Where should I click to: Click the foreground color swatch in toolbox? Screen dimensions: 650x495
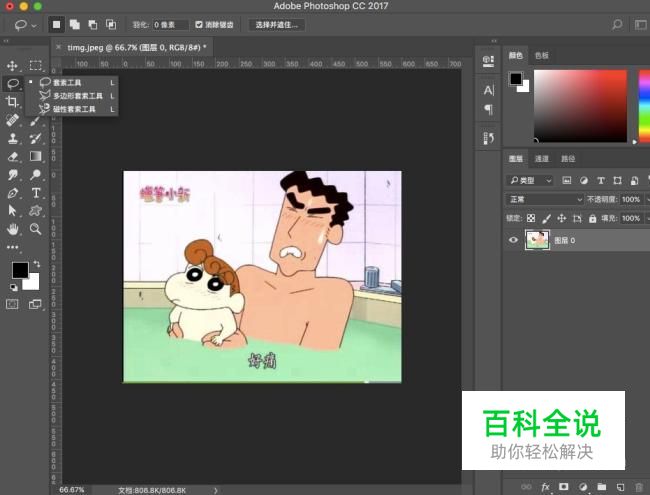tap(19, 270)
